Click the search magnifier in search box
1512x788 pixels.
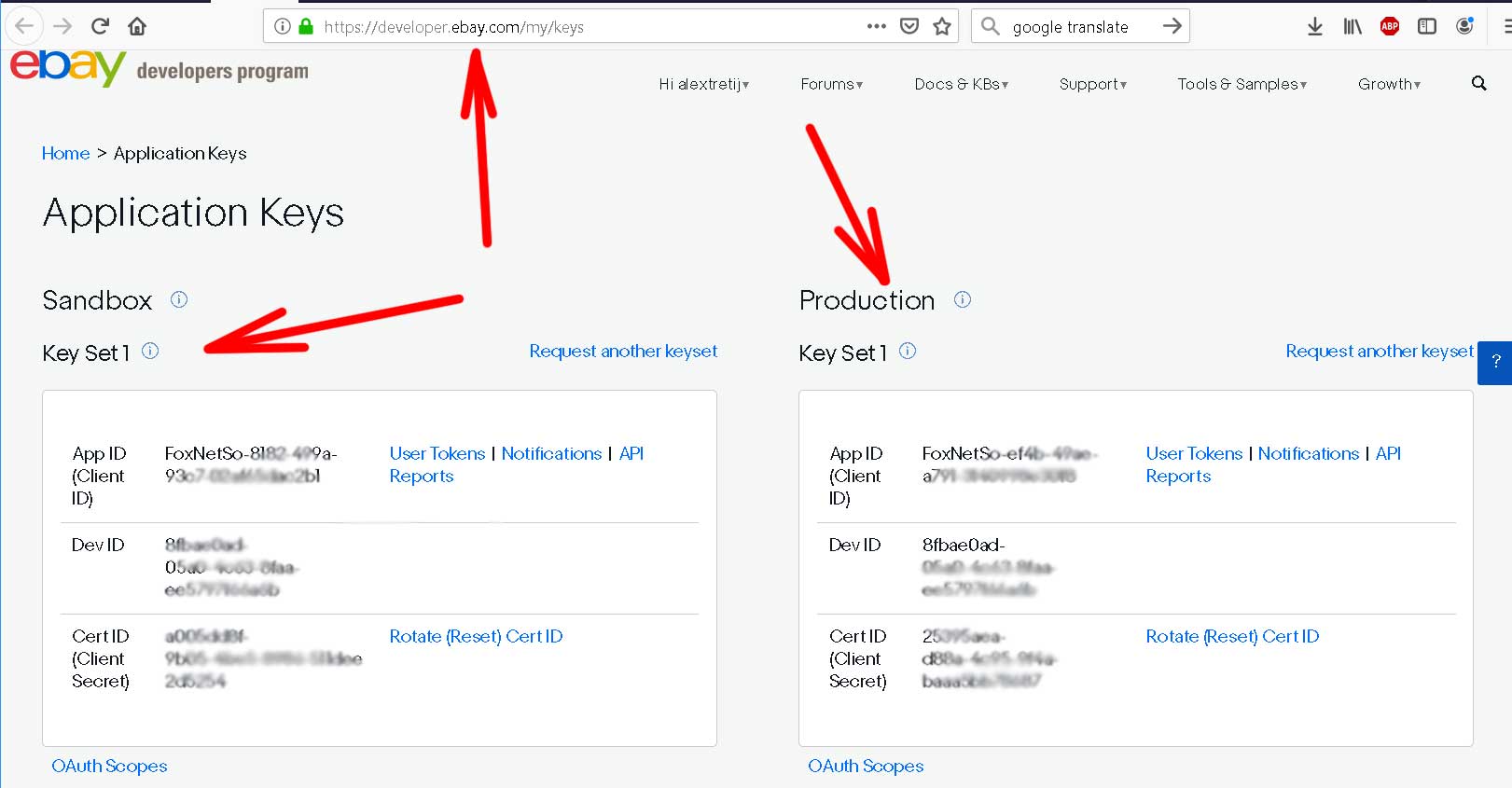click(x=990, y=26)
